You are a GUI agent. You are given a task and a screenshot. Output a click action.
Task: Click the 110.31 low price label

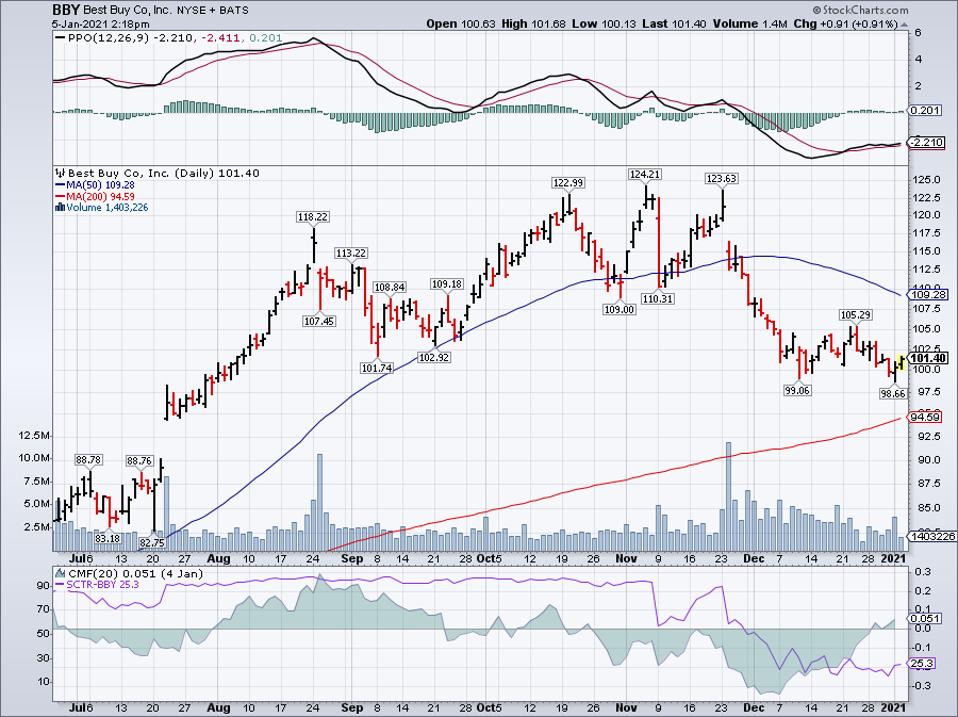click(657, 298)
